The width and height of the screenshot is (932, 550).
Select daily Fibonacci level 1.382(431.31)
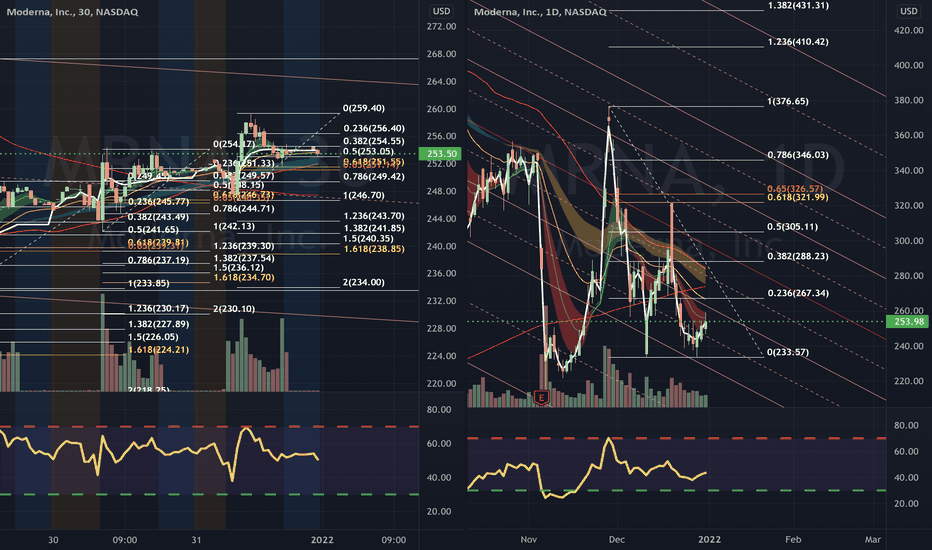pyautogui.click(x=798, y=5)
